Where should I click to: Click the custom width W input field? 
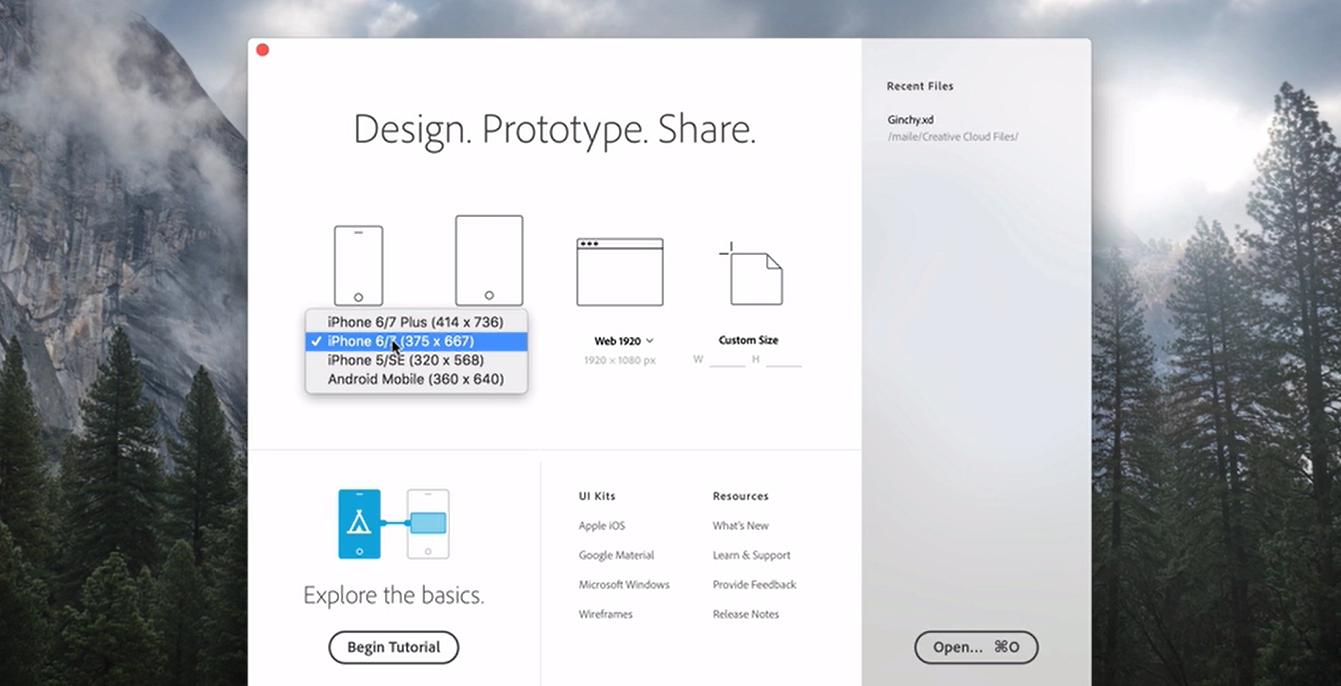[727, 359]
